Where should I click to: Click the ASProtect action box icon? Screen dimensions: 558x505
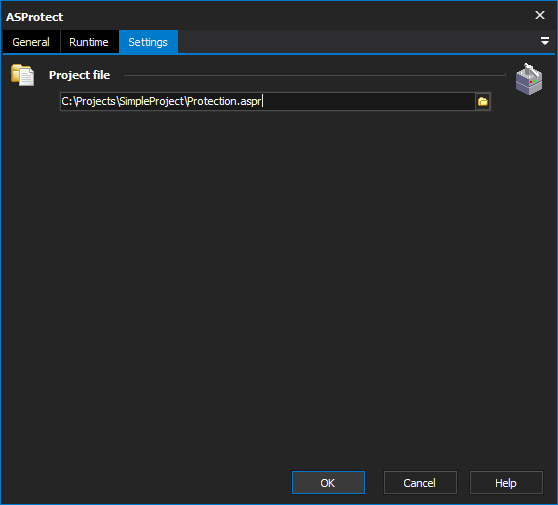(529, 79)
